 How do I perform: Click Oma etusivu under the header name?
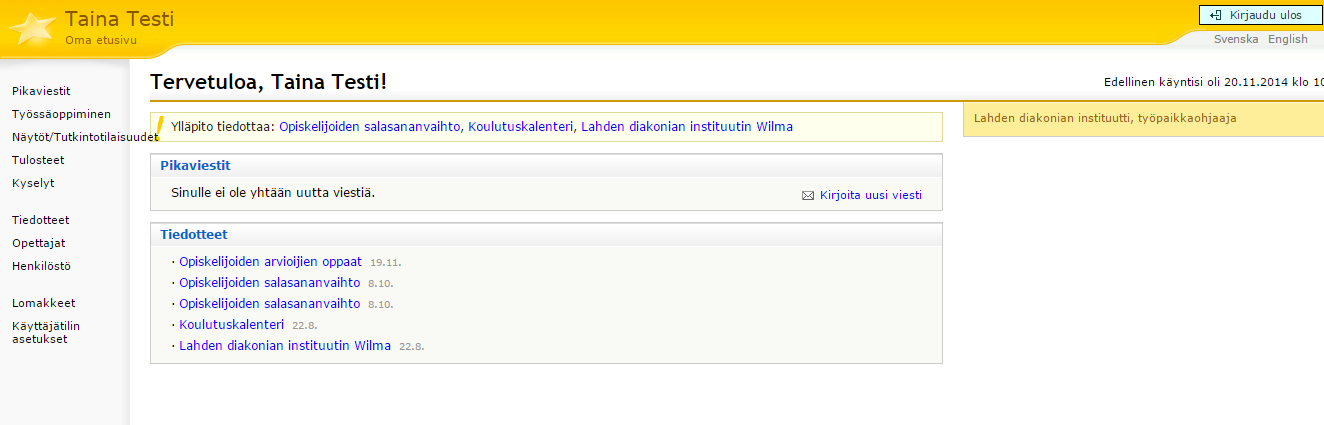pos(101,41)
